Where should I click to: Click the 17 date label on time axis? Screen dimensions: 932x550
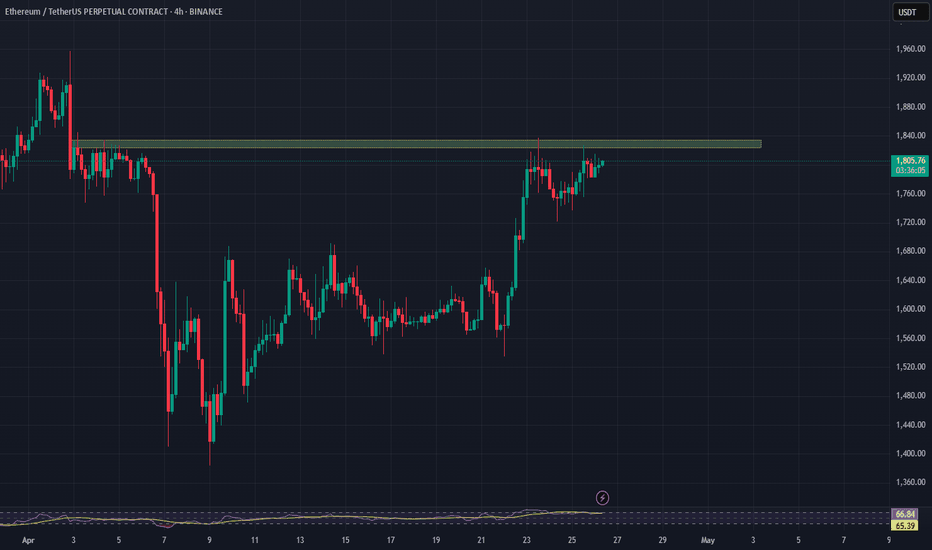click(x=391, y=540)
